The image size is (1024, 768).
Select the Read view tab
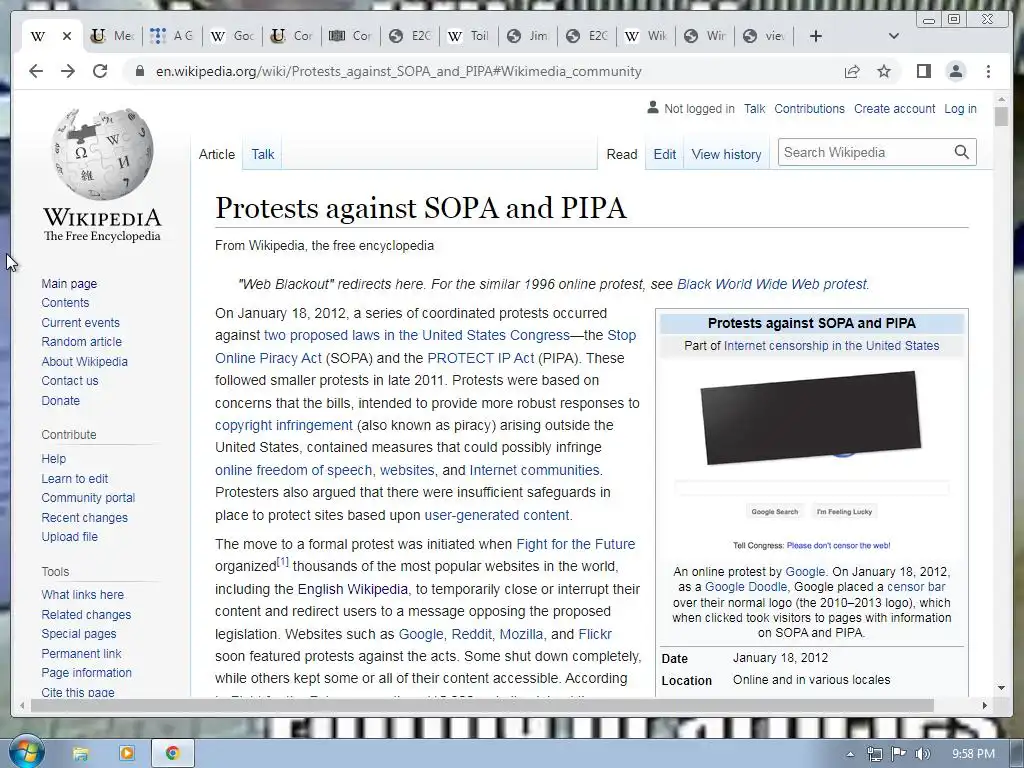click(x=622, y=154)
